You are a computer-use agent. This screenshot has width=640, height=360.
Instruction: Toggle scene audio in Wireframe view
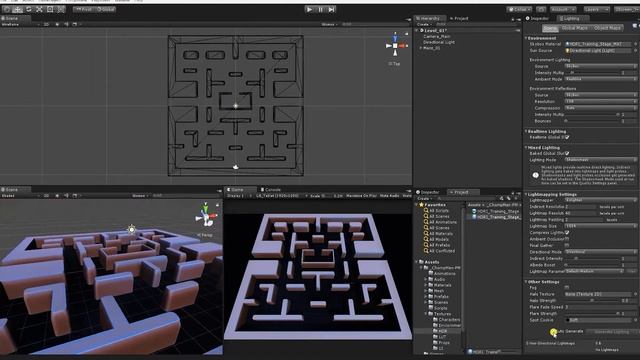pyautogui.click(x=66, y=24)
